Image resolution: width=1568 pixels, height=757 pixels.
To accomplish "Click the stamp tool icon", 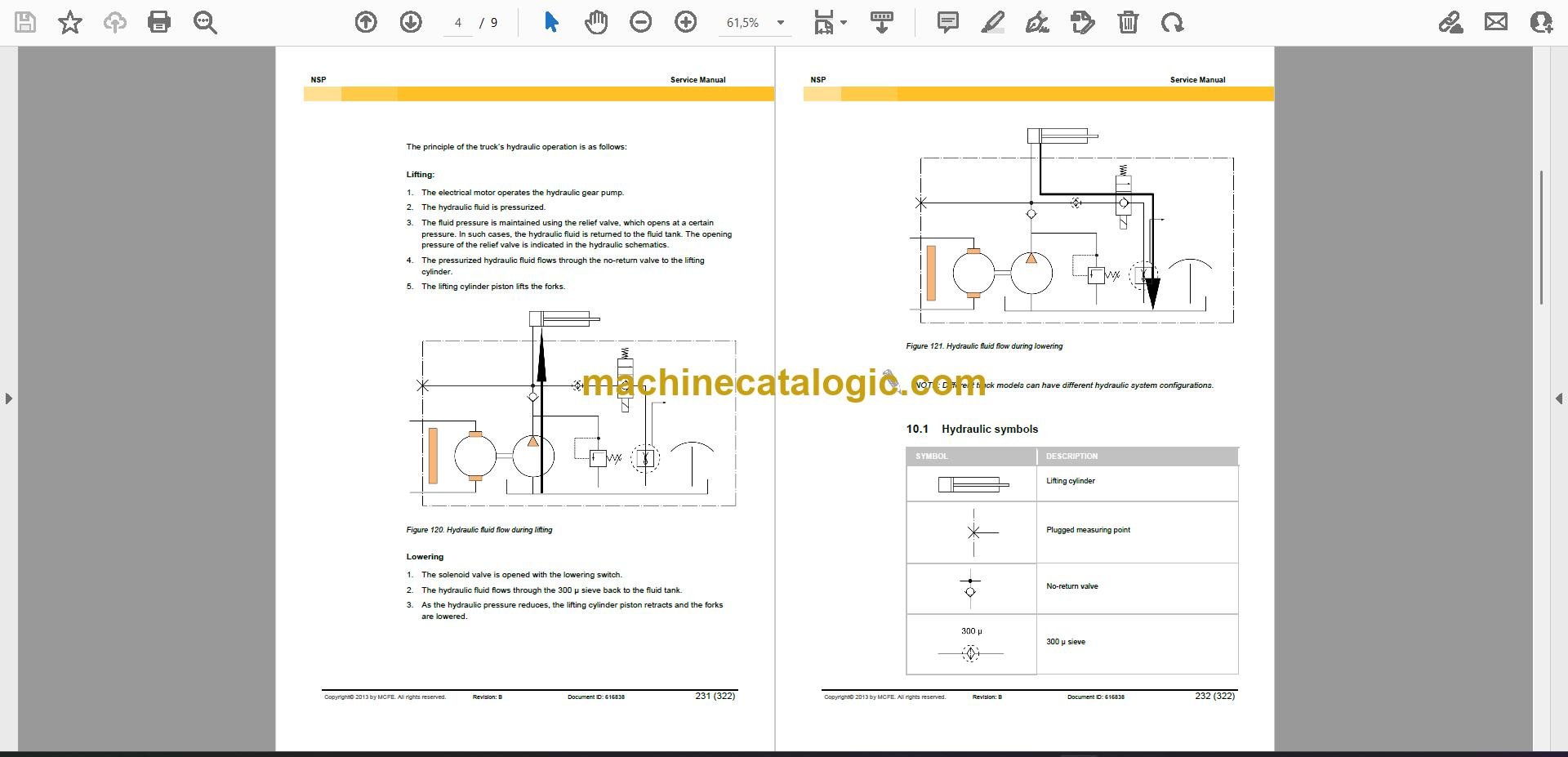I will [x=1083, y=23].
